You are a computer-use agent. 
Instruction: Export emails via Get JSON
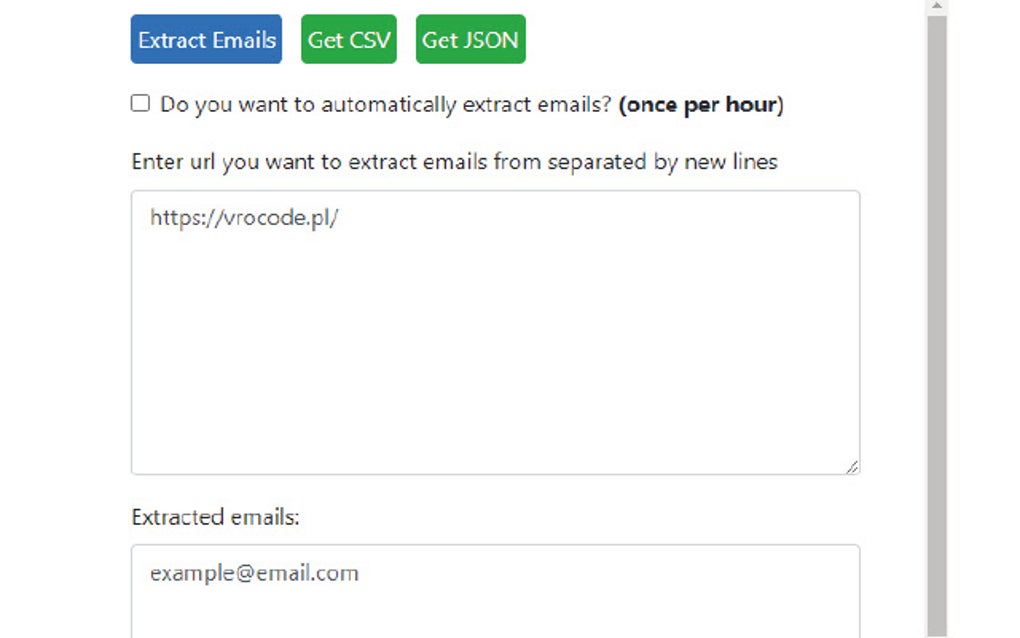(470, 40)
